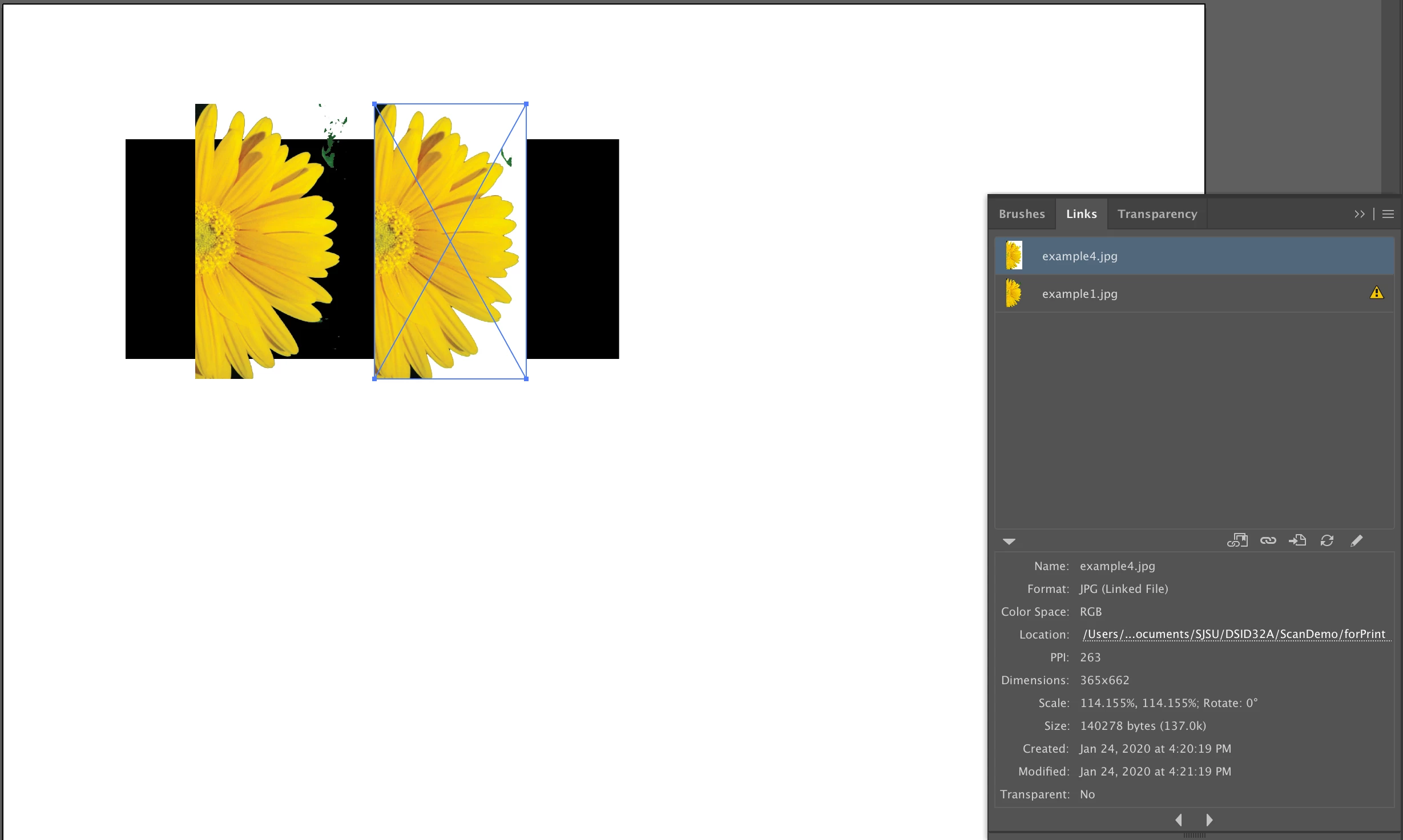Screen dimensions: 1403x840
Task: Click the Edit Original pencil icon
Action: coord(1357,540)
